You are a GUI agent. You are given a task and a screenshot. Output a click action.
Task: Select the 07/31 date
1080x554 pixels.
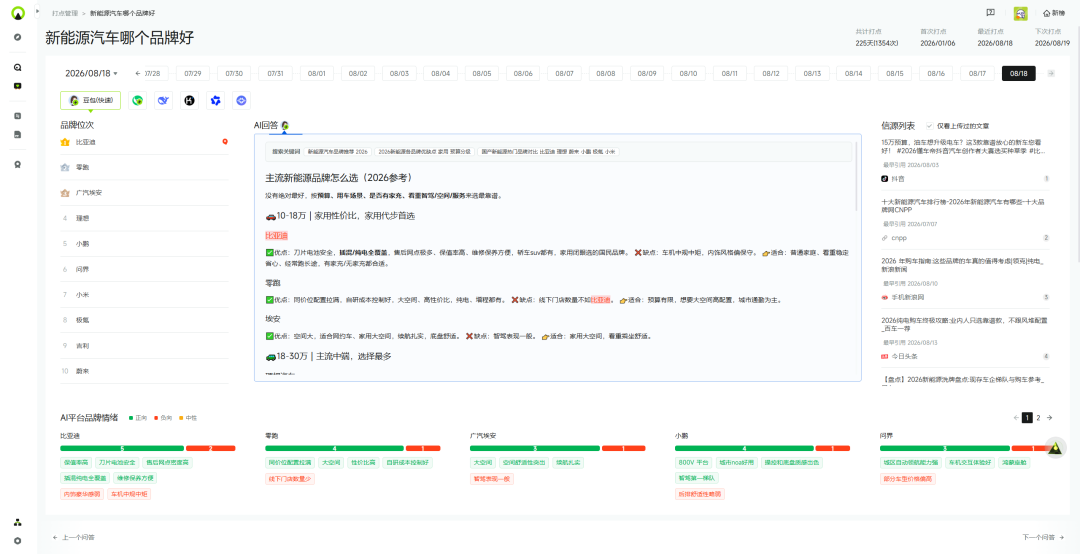pos(276,73)
